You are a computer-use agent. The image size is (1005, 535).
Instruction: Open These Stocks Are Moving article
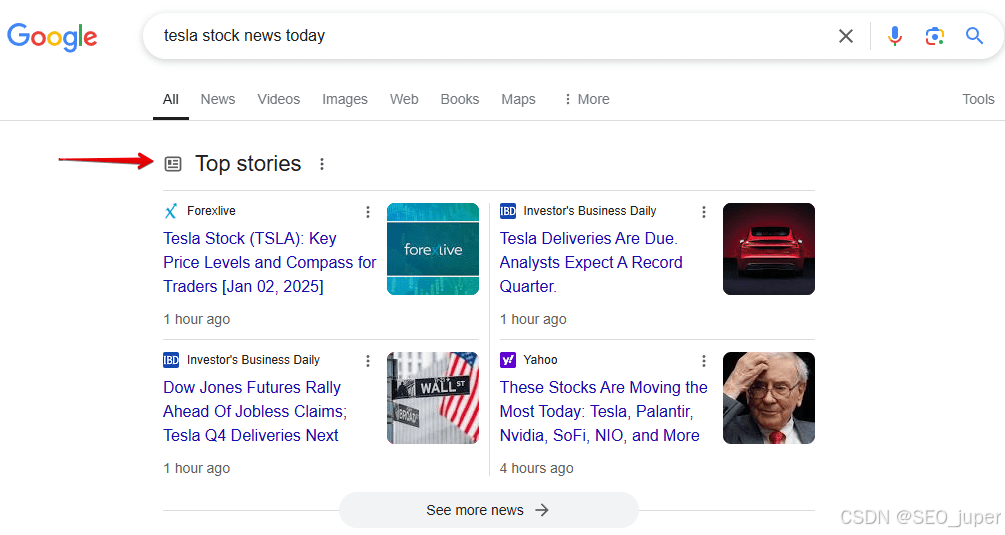[x=603, y=412]
